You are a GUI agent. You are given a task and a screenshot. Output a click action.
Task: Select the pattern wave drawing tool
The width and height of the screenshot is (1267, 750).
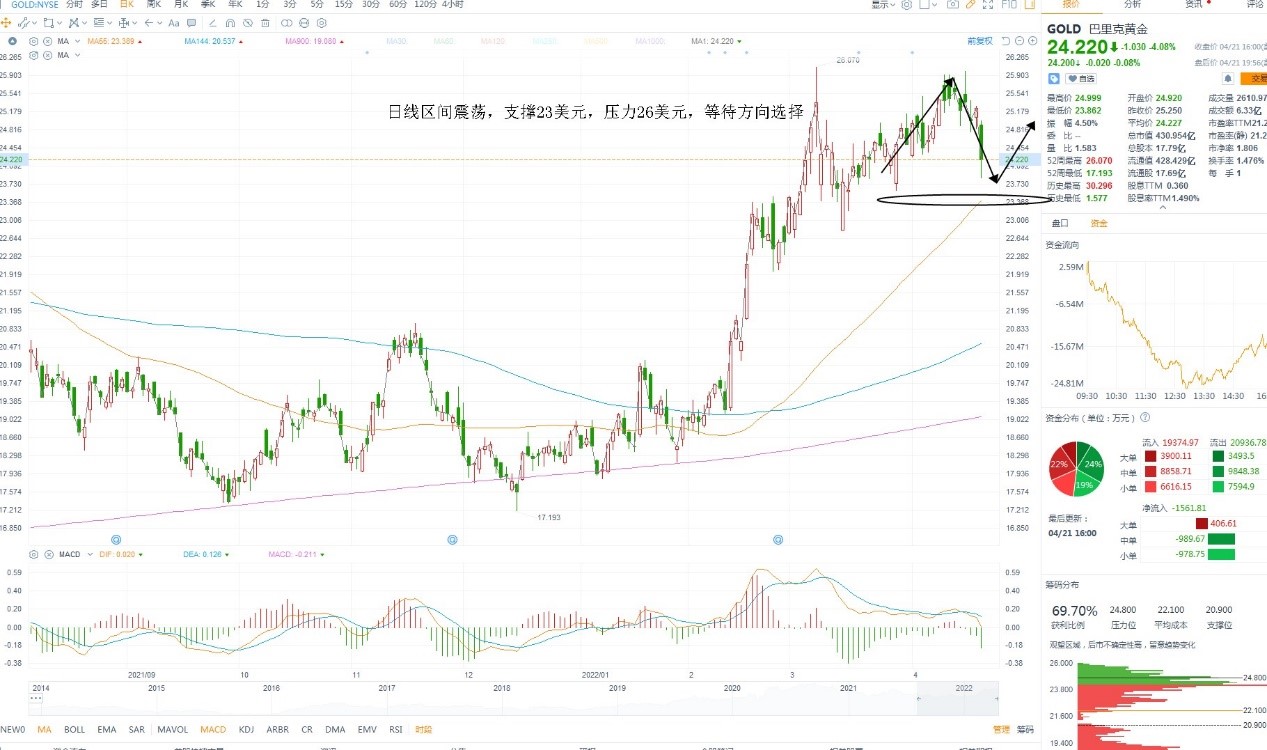(73, 23)
